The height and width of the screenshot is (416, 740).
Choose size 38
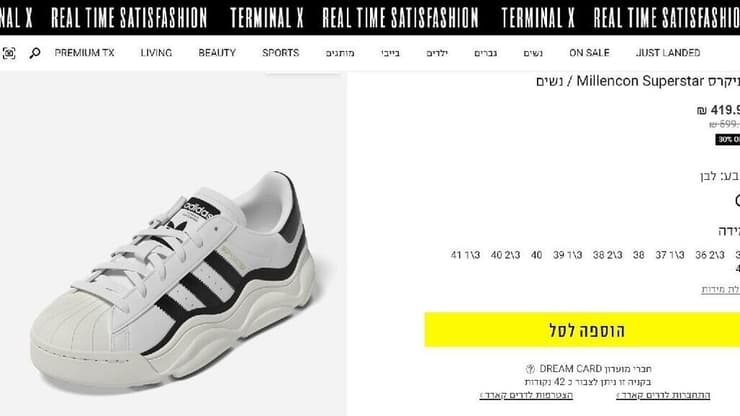pyautogui.click(x=639, y=255)
